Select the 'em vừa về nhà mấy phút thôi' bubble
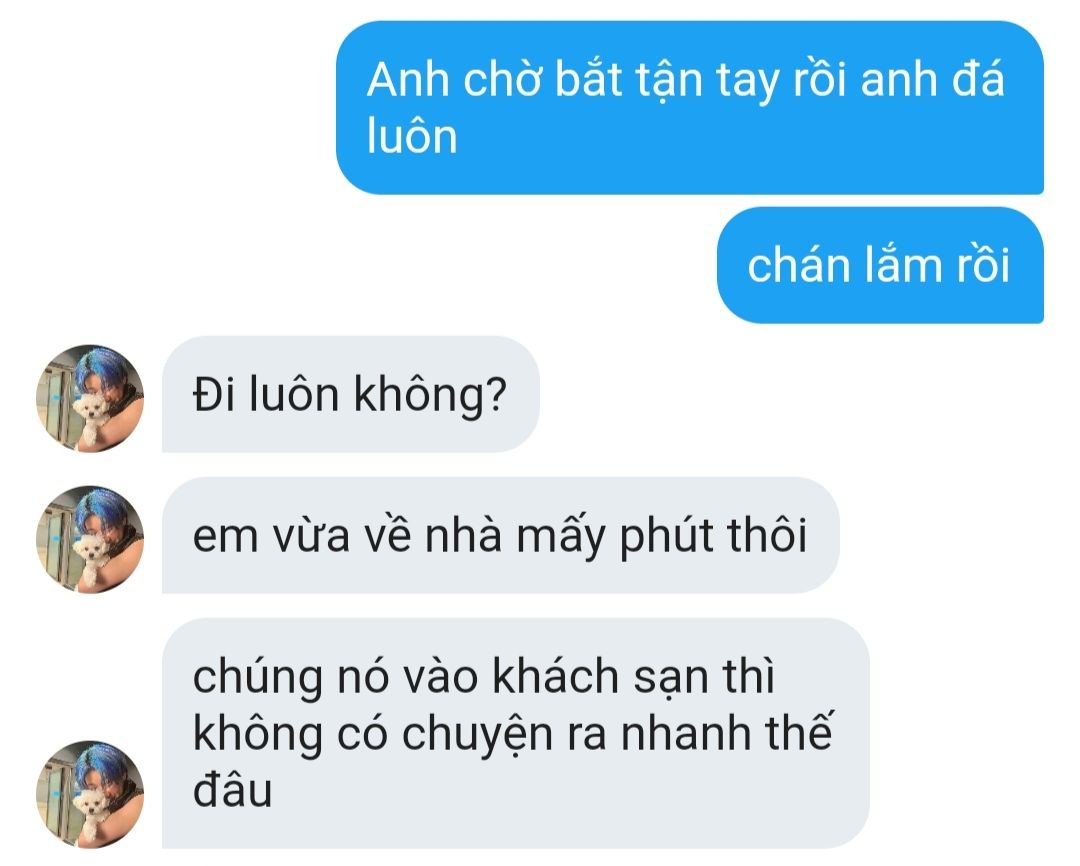 (x=501, y=535)
